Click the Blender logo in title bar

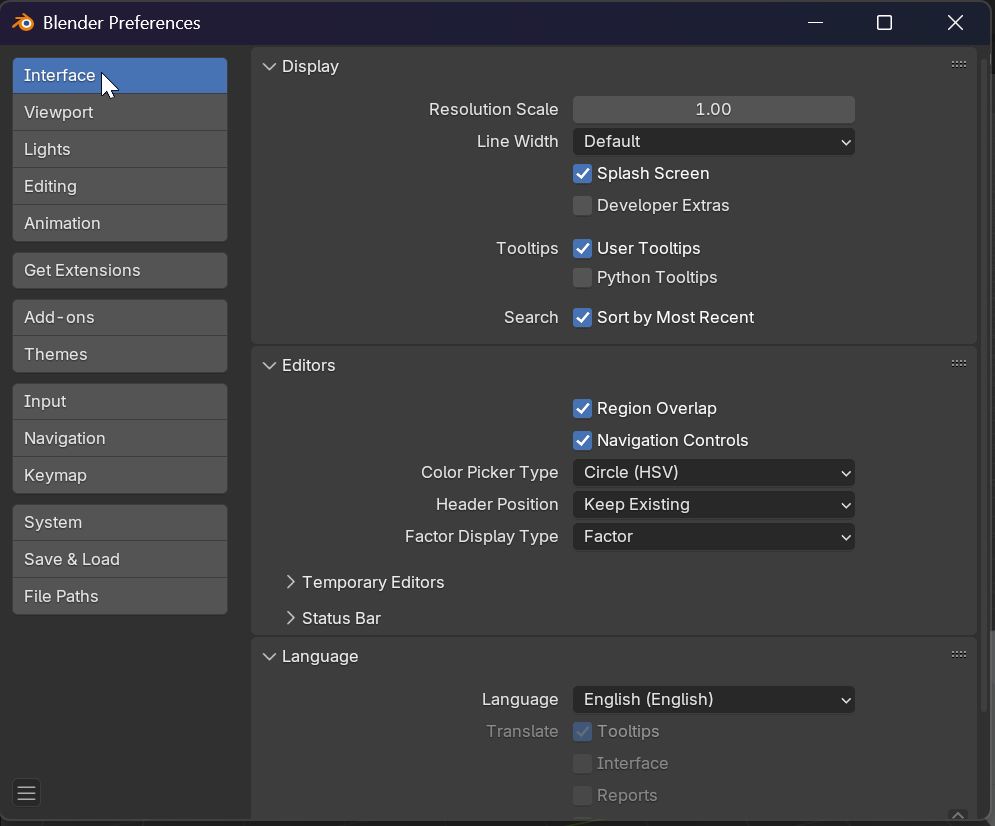tap(22, 22)
